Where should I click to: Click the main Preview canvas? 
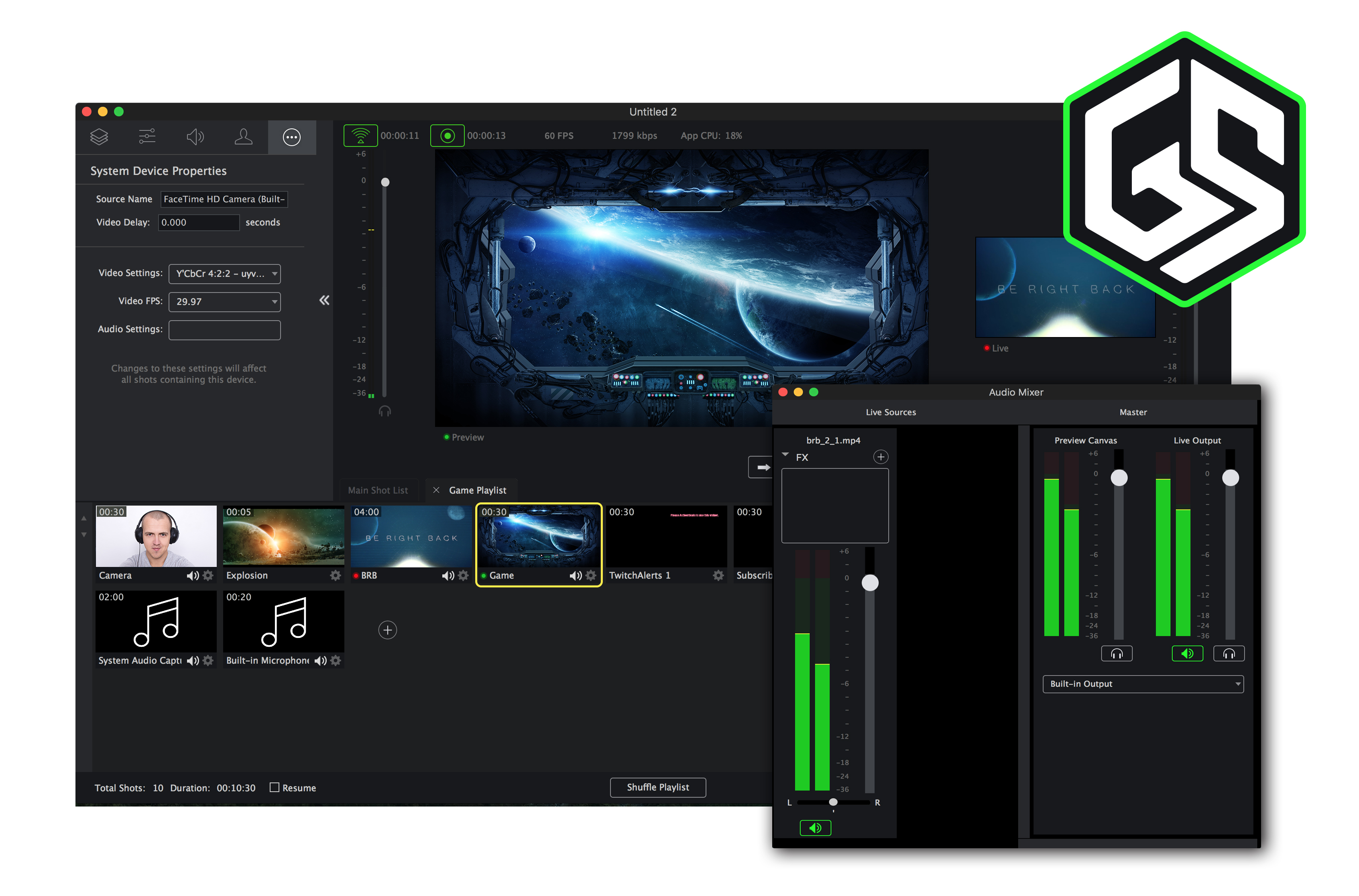(x=681, y=288)
